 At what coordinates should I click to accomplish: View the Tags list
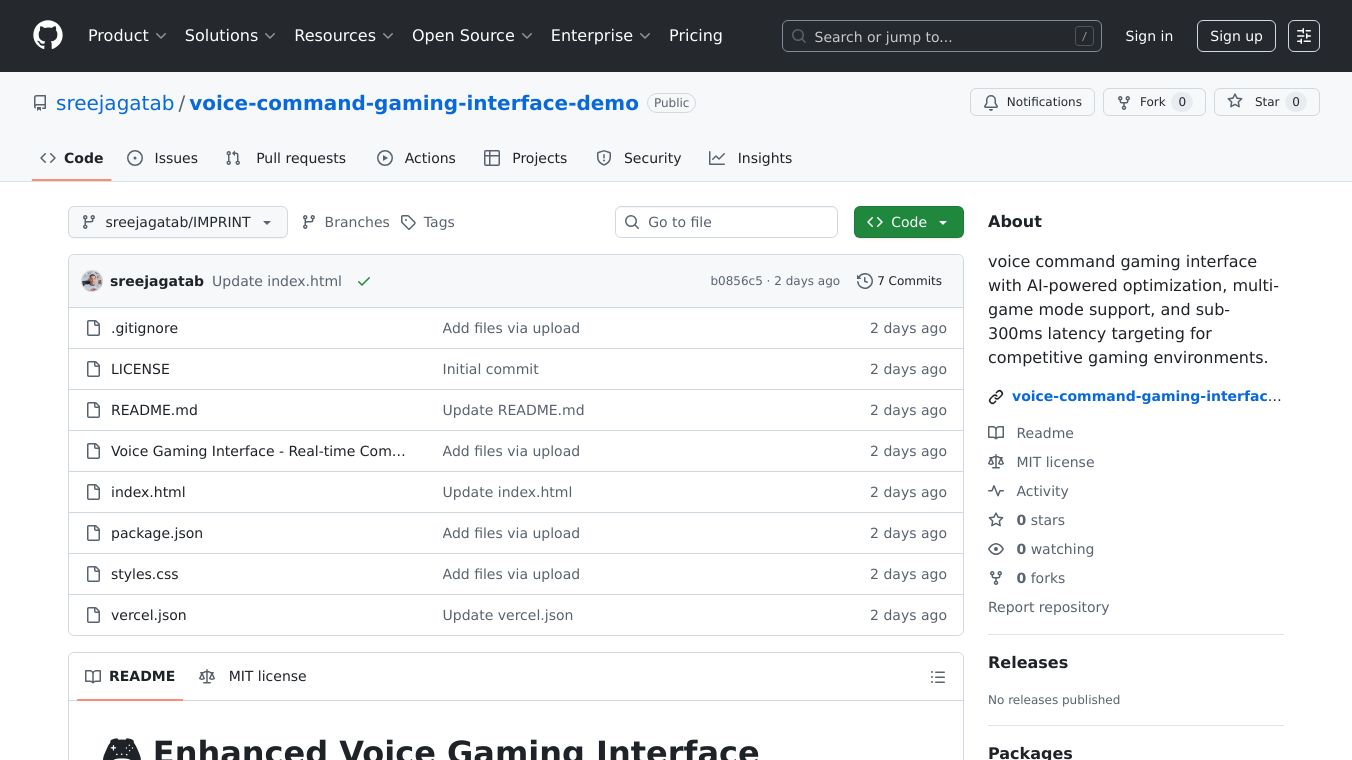click(428, 222)
